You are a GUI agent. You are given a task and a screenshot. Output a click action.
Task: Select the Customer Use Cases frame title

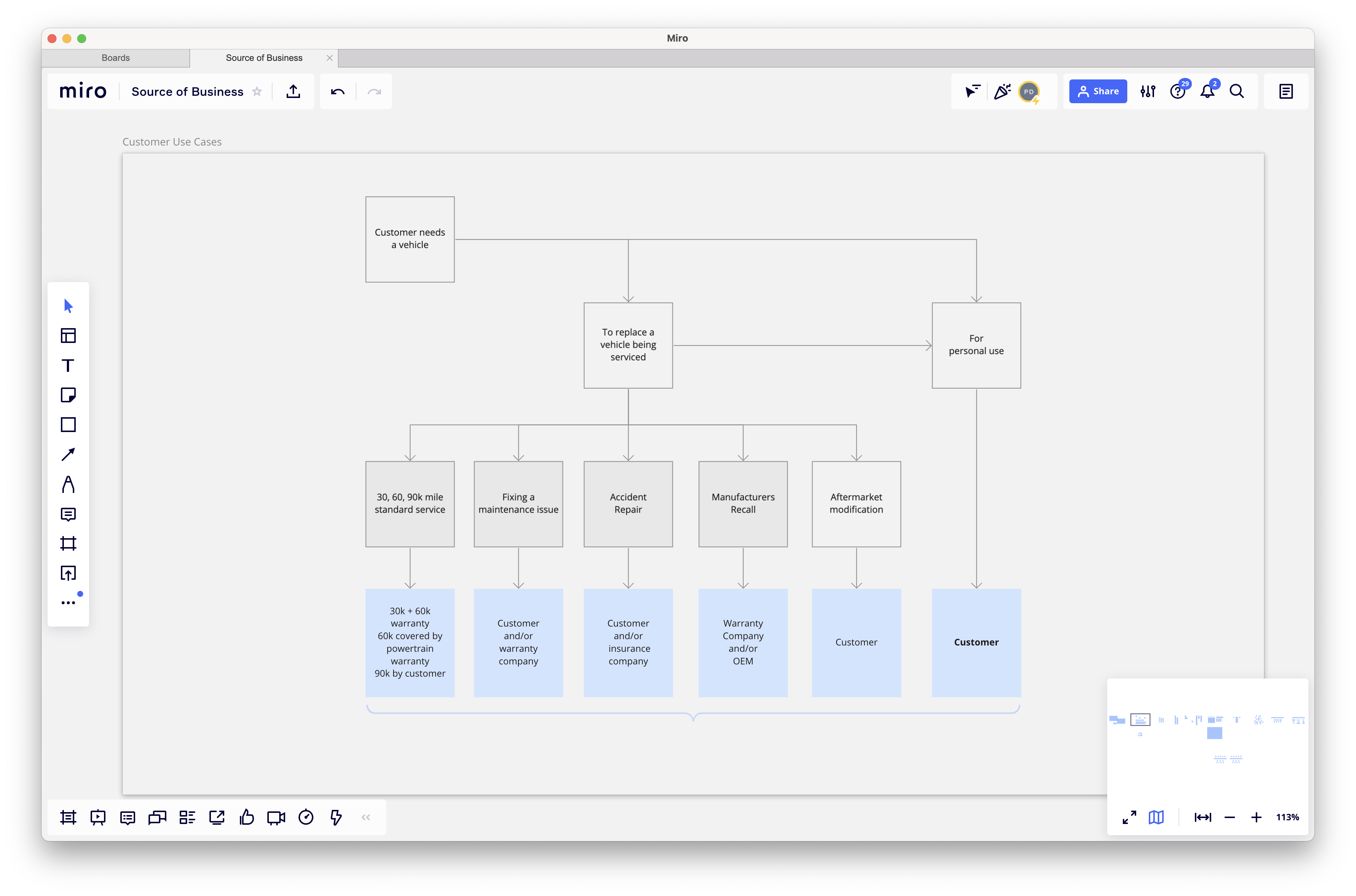coord(172,142)
